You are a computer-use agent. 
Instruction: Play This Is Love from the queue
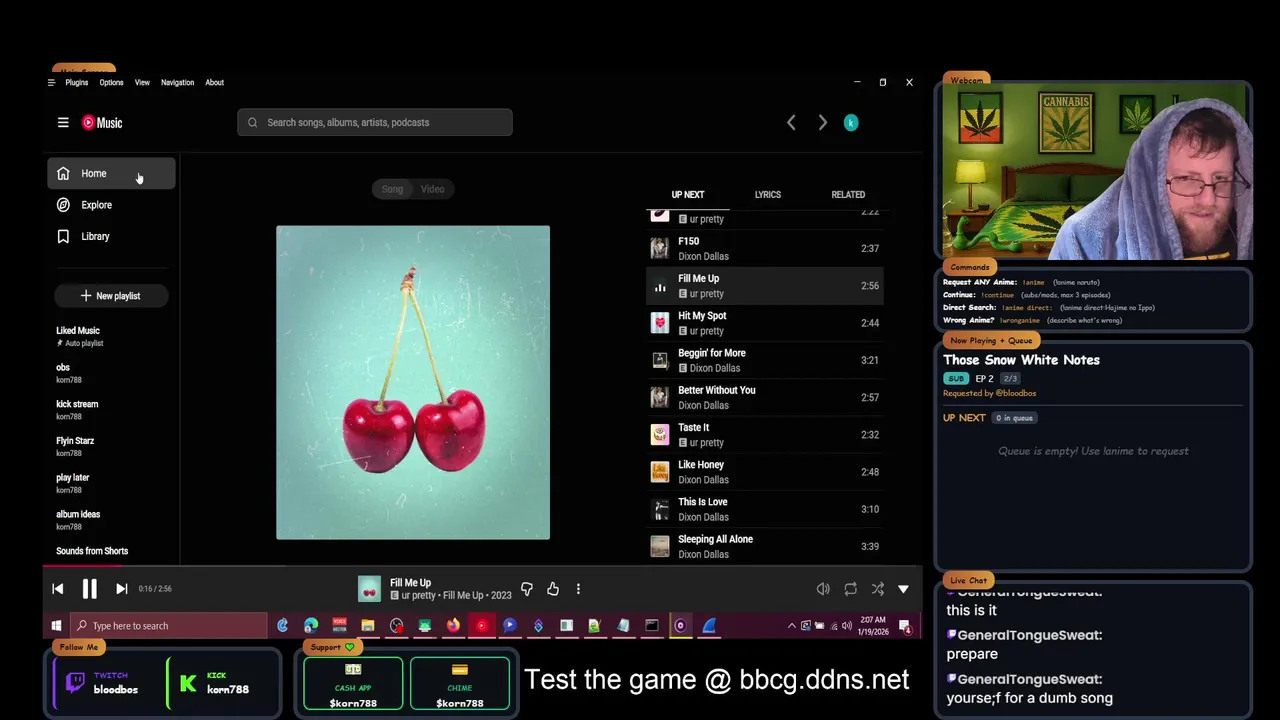coord(765,509)
